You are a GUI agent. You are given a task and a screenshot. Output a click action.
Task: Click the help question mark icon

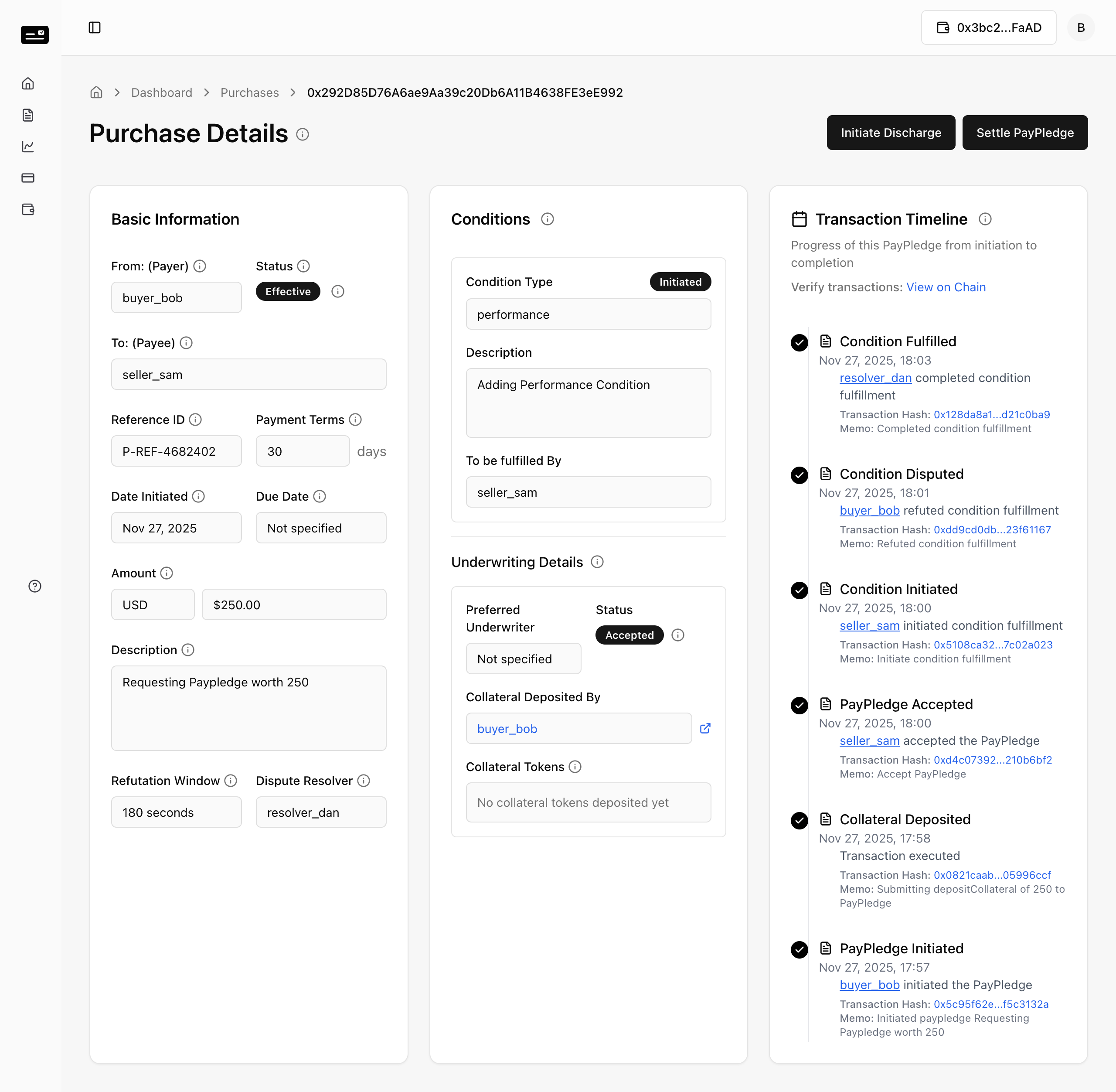tap(35, 586)
